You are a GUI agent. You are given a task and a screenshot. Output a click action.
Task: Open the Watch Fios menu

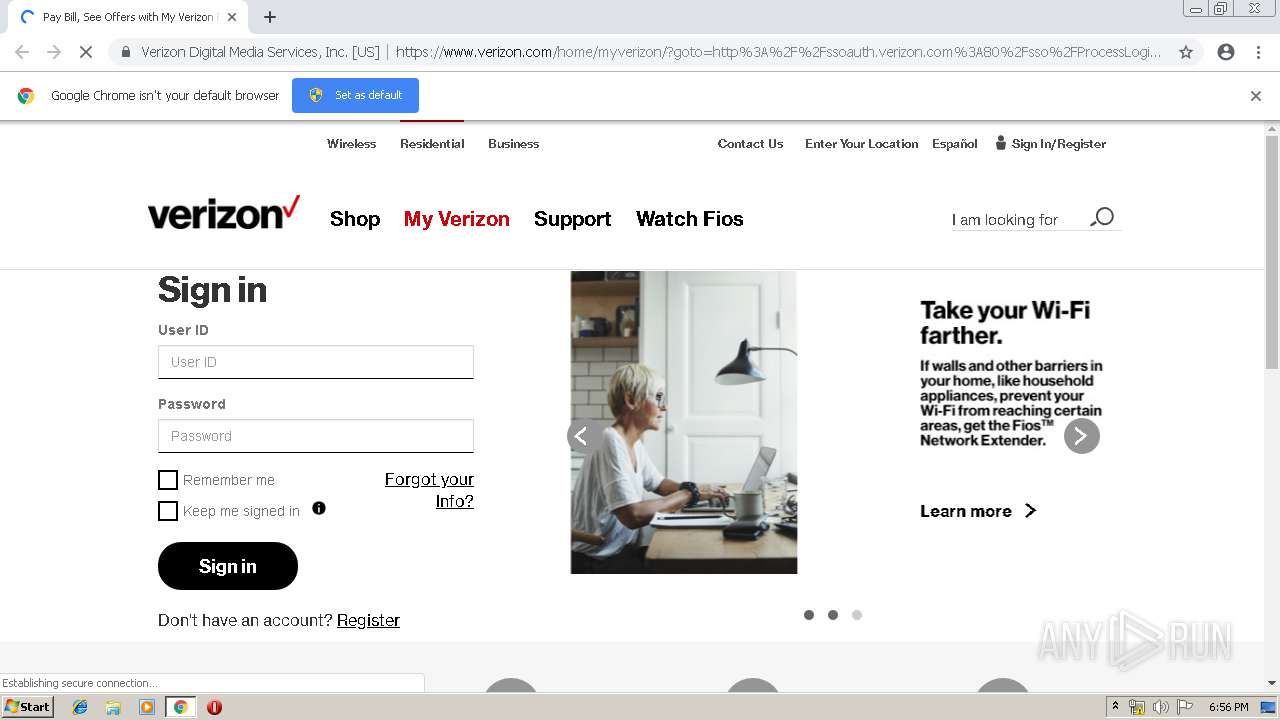690,219
